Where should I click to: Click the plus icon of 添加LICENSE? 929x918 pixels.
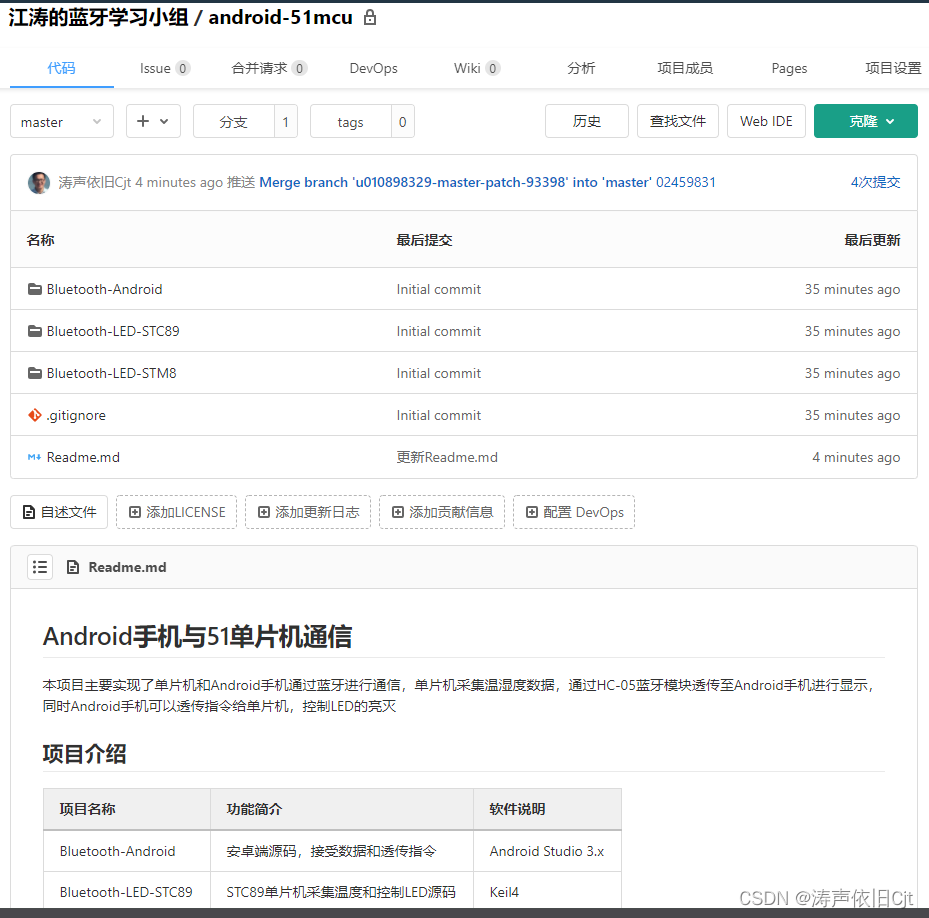coord(134,512)
